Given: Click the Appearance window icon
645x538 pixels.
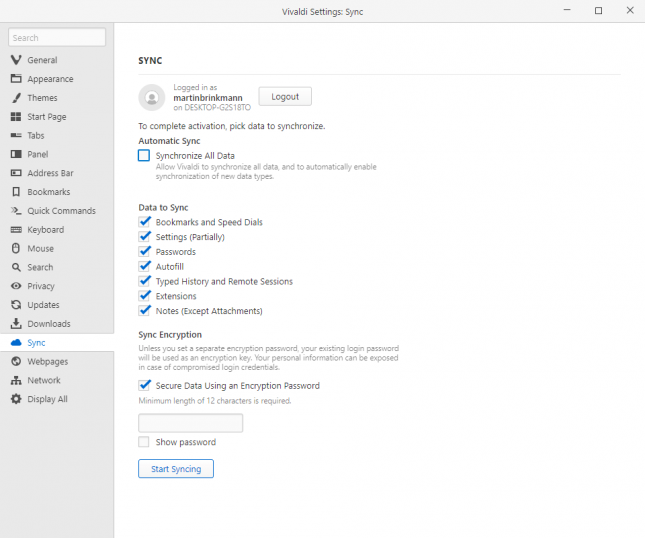Looking at the screenshot, I should pos(16,79).
